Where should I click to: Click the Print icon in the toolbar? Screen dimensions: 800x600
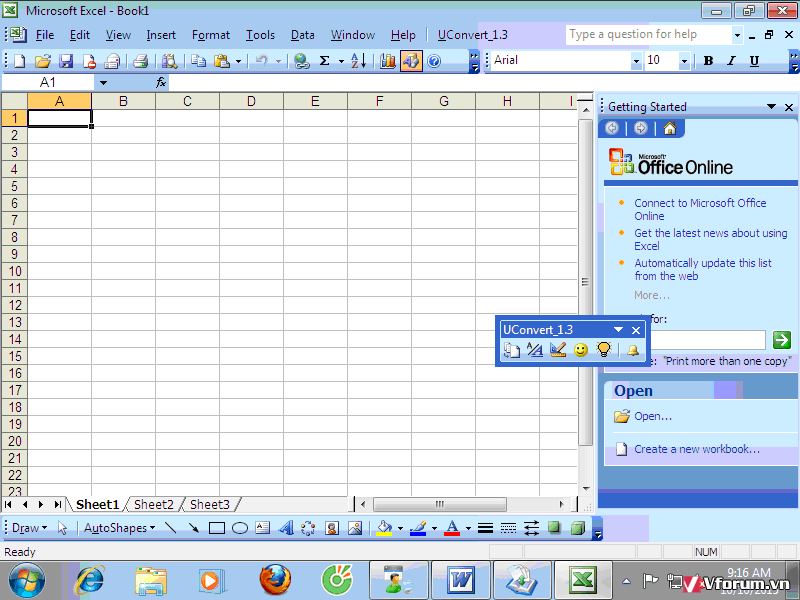coord(140,61)
